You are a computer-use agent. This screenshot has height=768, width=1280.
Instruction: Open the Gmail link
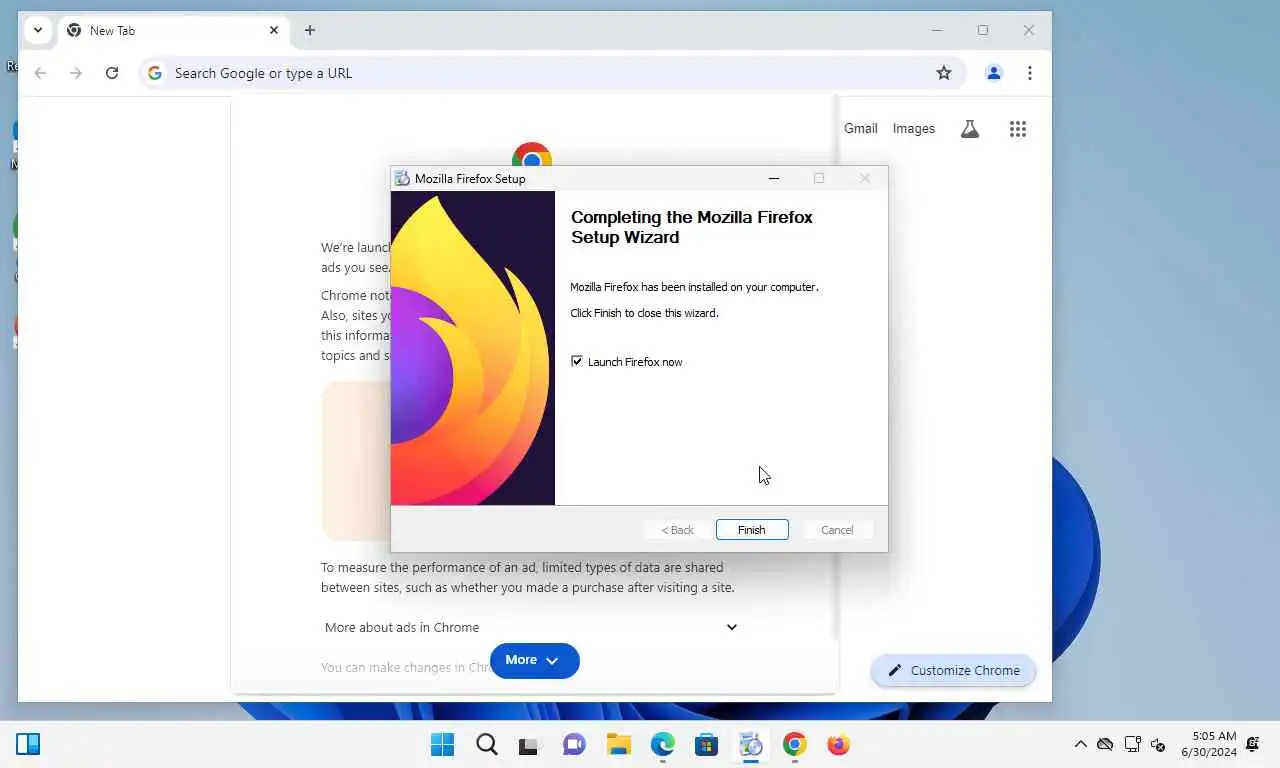[861, 129]
